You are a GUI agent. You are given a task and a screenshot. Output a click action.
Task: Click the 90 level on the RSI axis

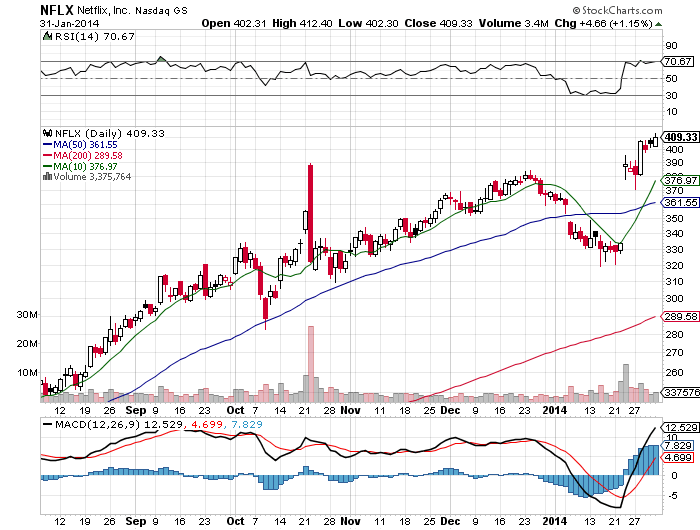pyautogui.click(x=671, y=46)
